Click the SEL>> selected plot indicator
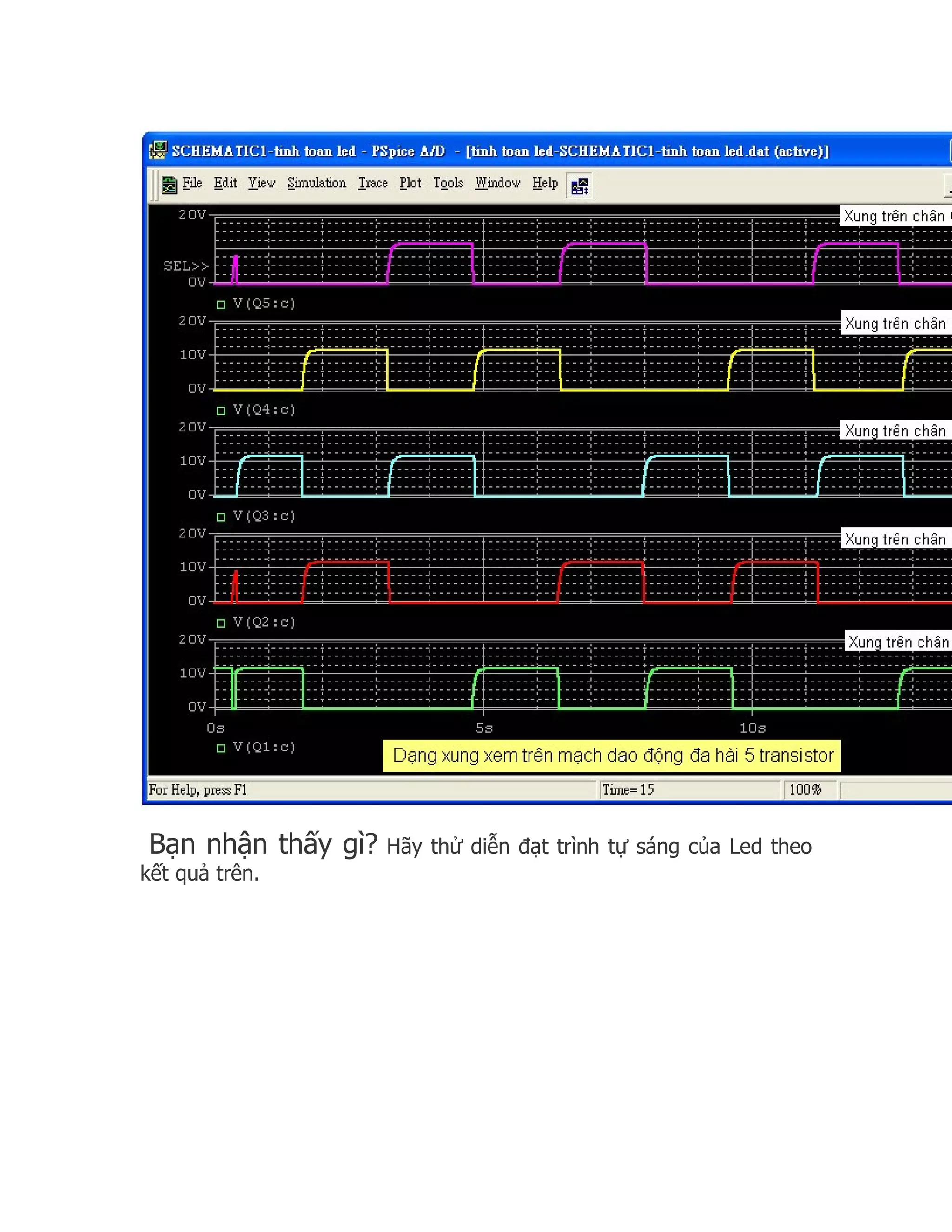The height and width of the screenshot is (1232, 952). click(x=186, y=265)
